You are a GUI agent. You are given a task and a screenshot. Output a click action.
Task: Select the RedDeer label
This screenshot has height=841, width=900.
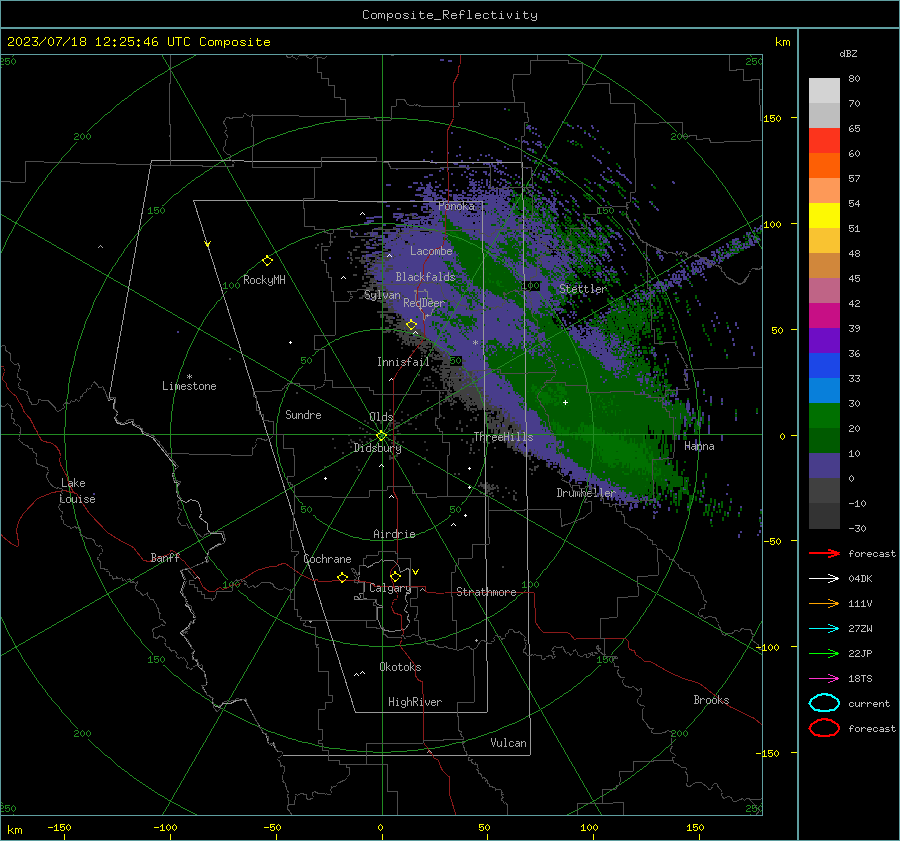(x=424, y=303)
